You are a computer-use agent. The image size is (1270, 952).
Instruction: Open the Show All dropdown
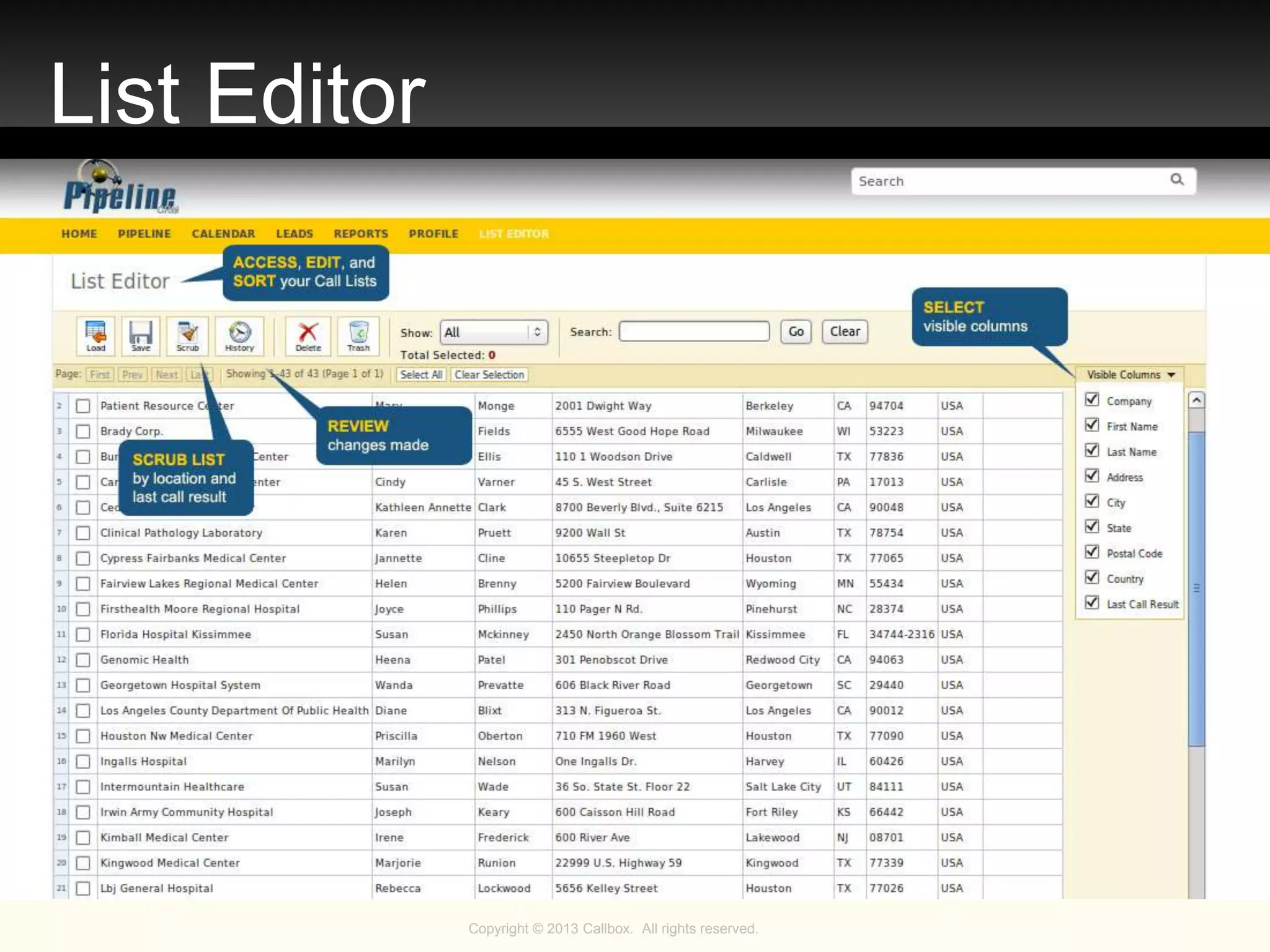click(494, 332)
